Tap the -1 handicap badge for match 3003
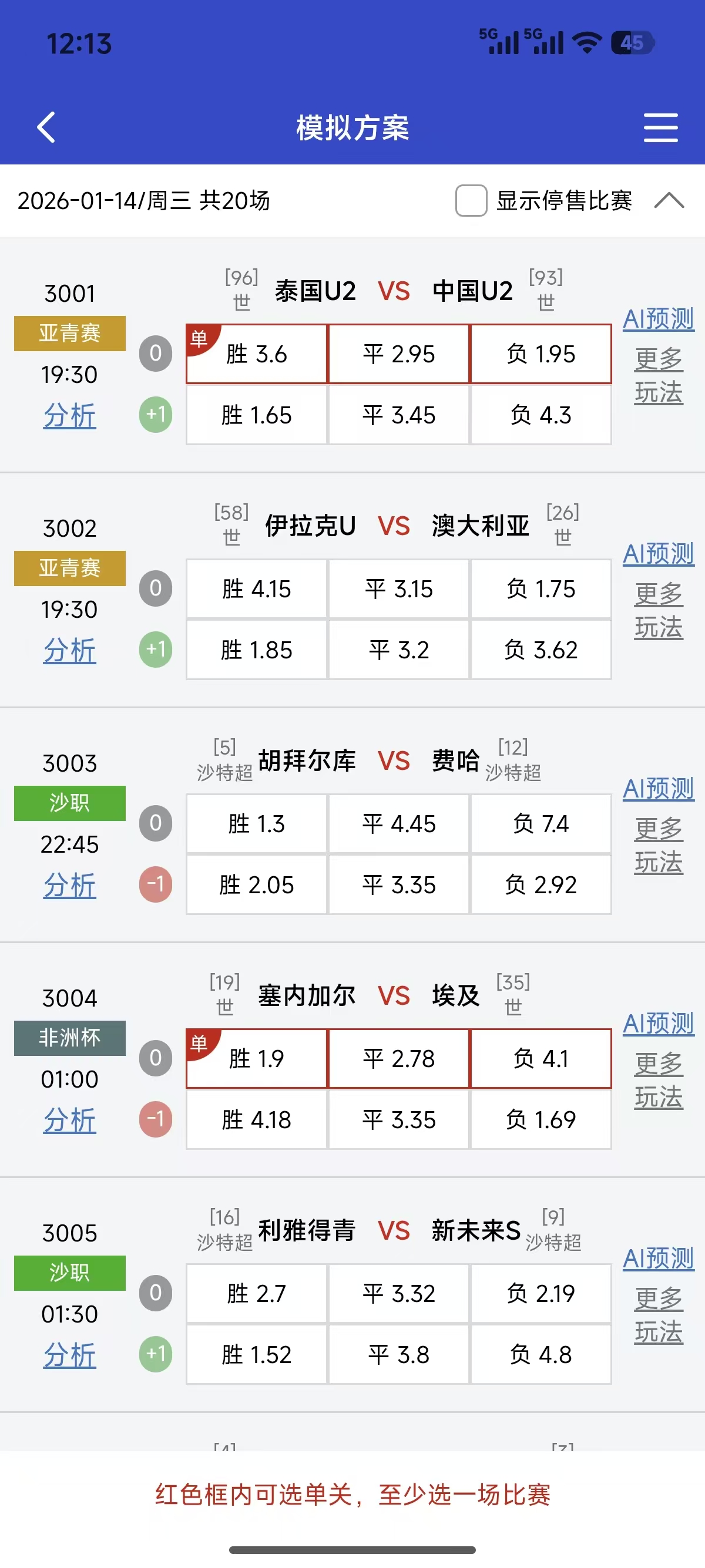This screenshot has height=1568, width=705. coord(156,884)
